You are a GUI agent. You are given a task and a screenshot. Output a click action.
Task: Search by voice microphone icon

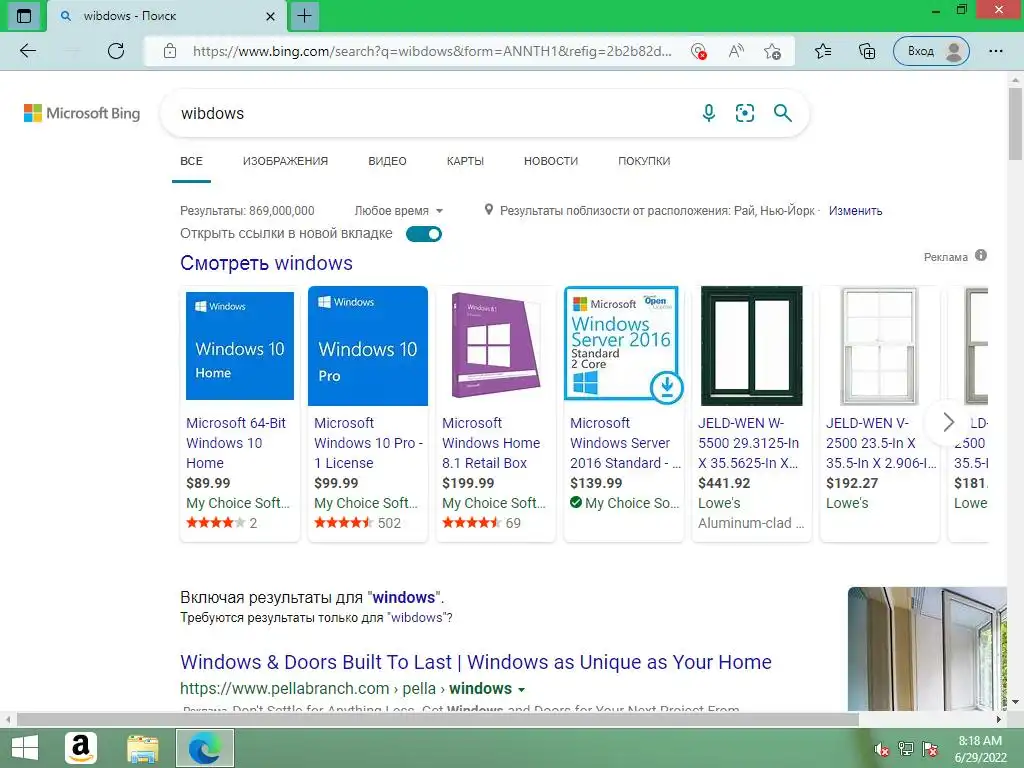point(709,113)
